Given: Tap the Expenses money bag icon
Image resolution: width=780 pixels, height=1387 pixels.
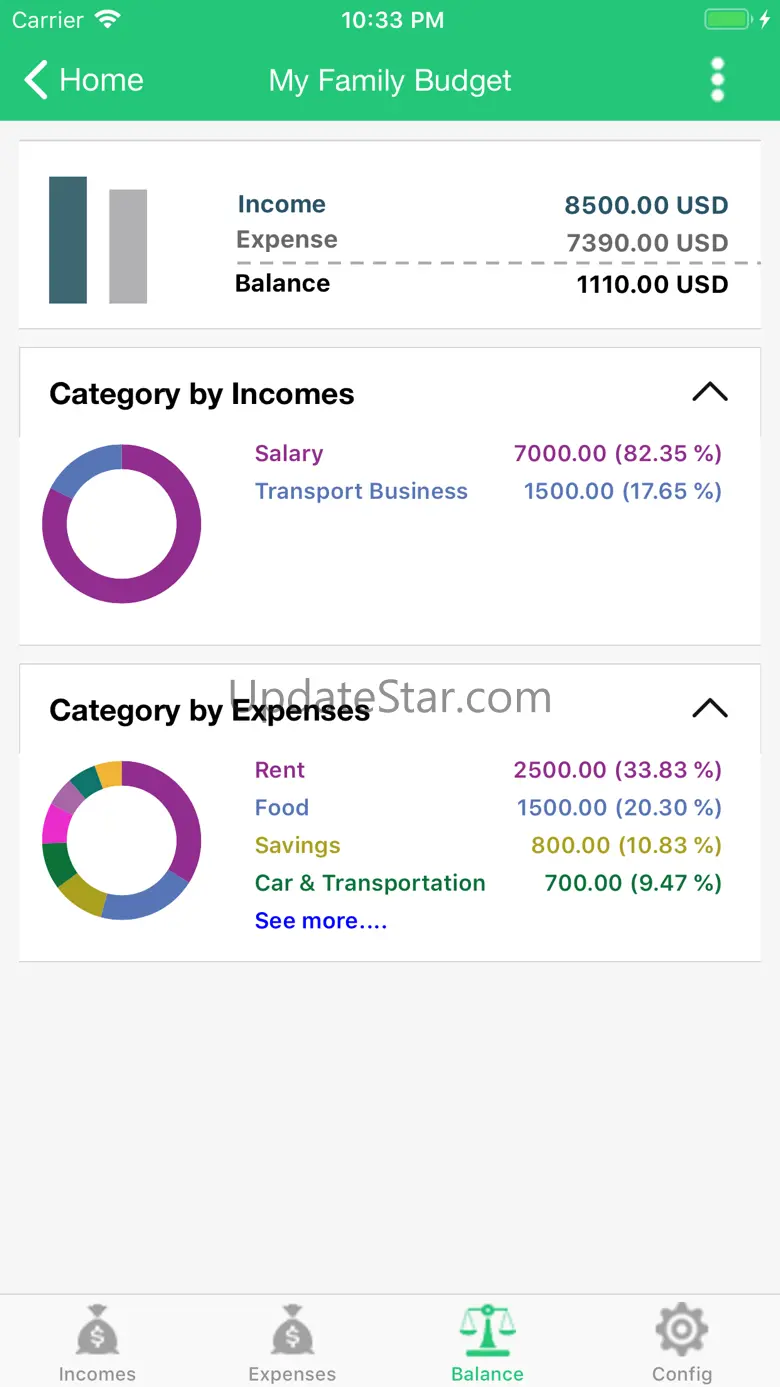Looking at the screenshot, I should pos(292,1330).
